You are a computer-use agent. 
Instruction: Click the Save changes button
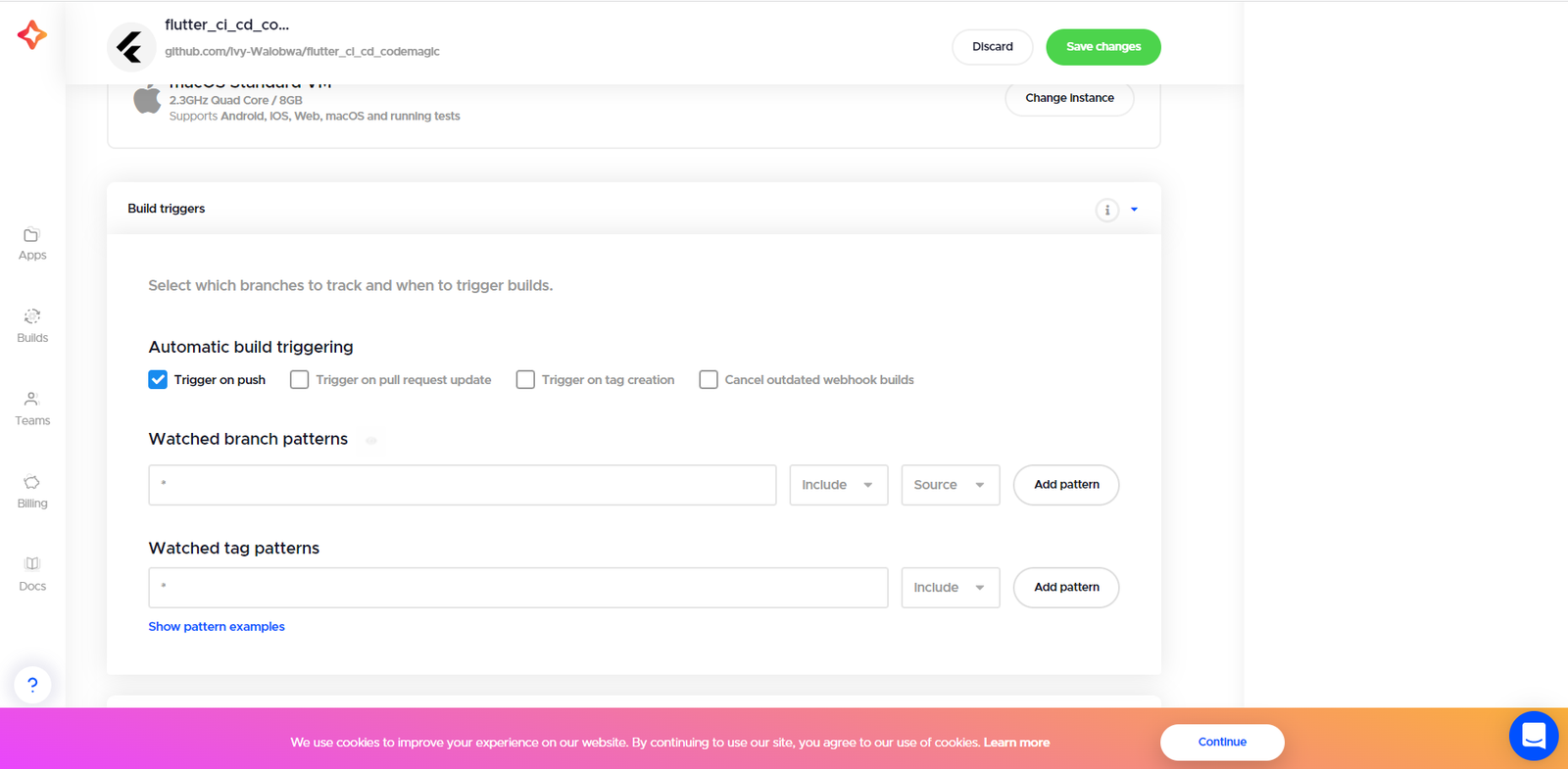(1102, 47)
